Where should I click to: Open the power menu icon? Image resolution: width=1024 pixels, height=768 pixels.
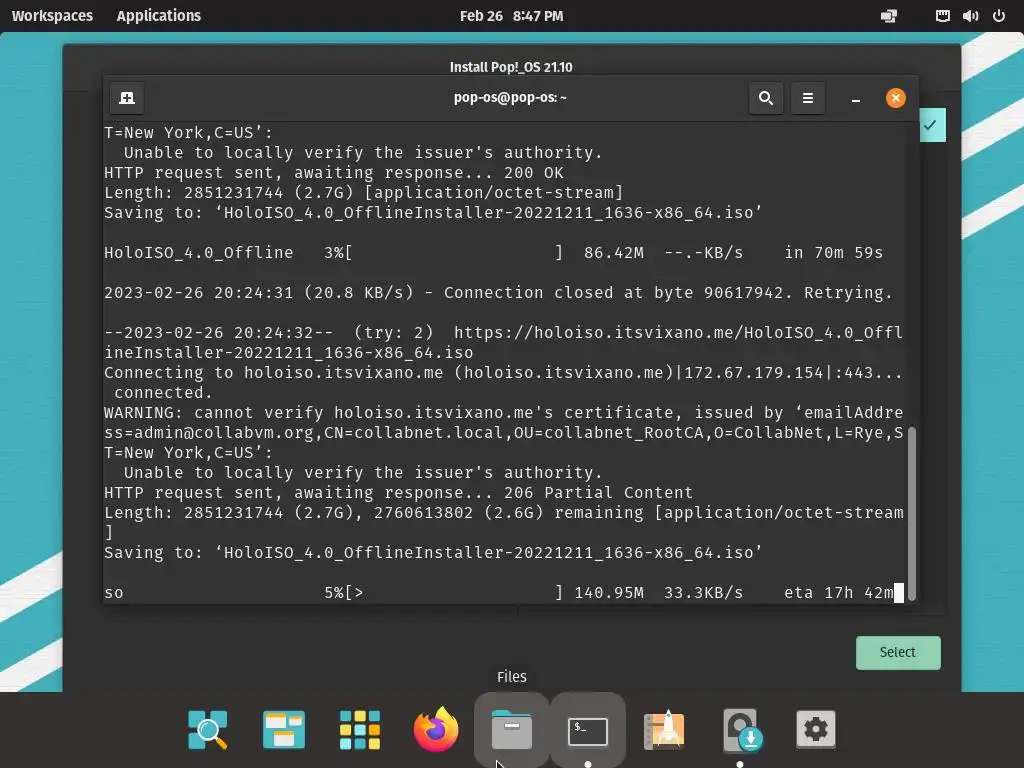999,16
